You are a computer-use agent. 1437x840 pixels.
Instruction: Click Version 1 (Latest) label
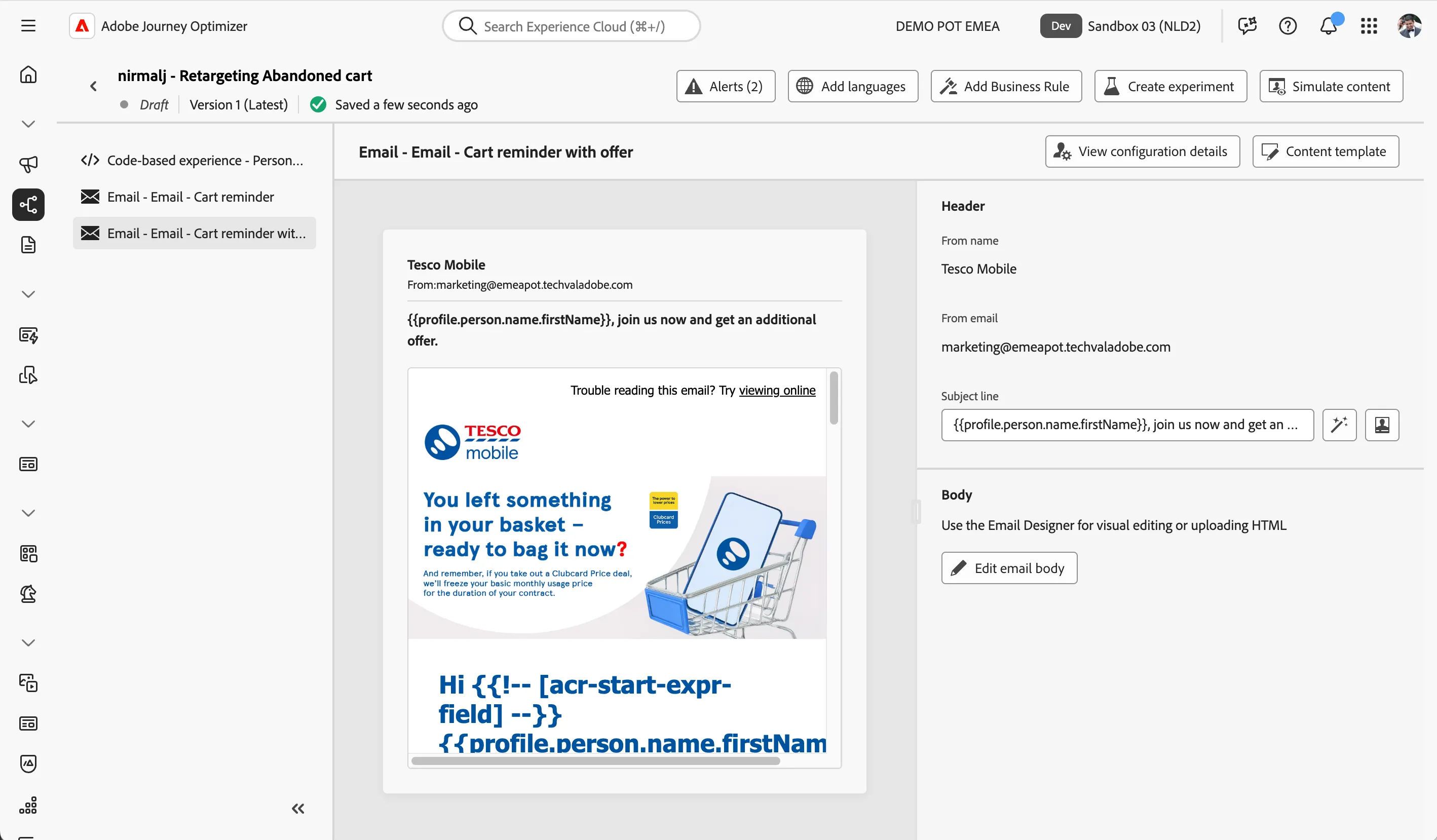click(x=238, y=105)
